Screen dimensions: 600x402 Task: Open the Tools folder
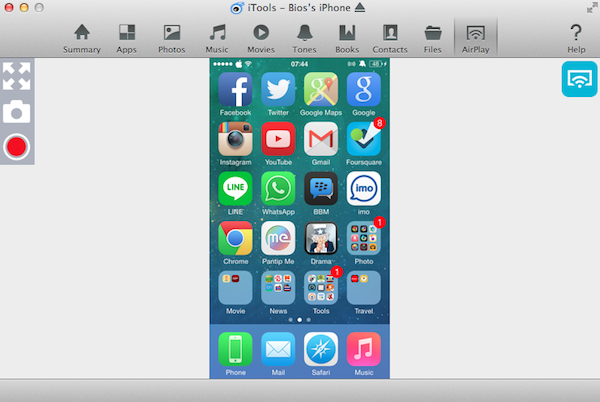pos(321,288)
